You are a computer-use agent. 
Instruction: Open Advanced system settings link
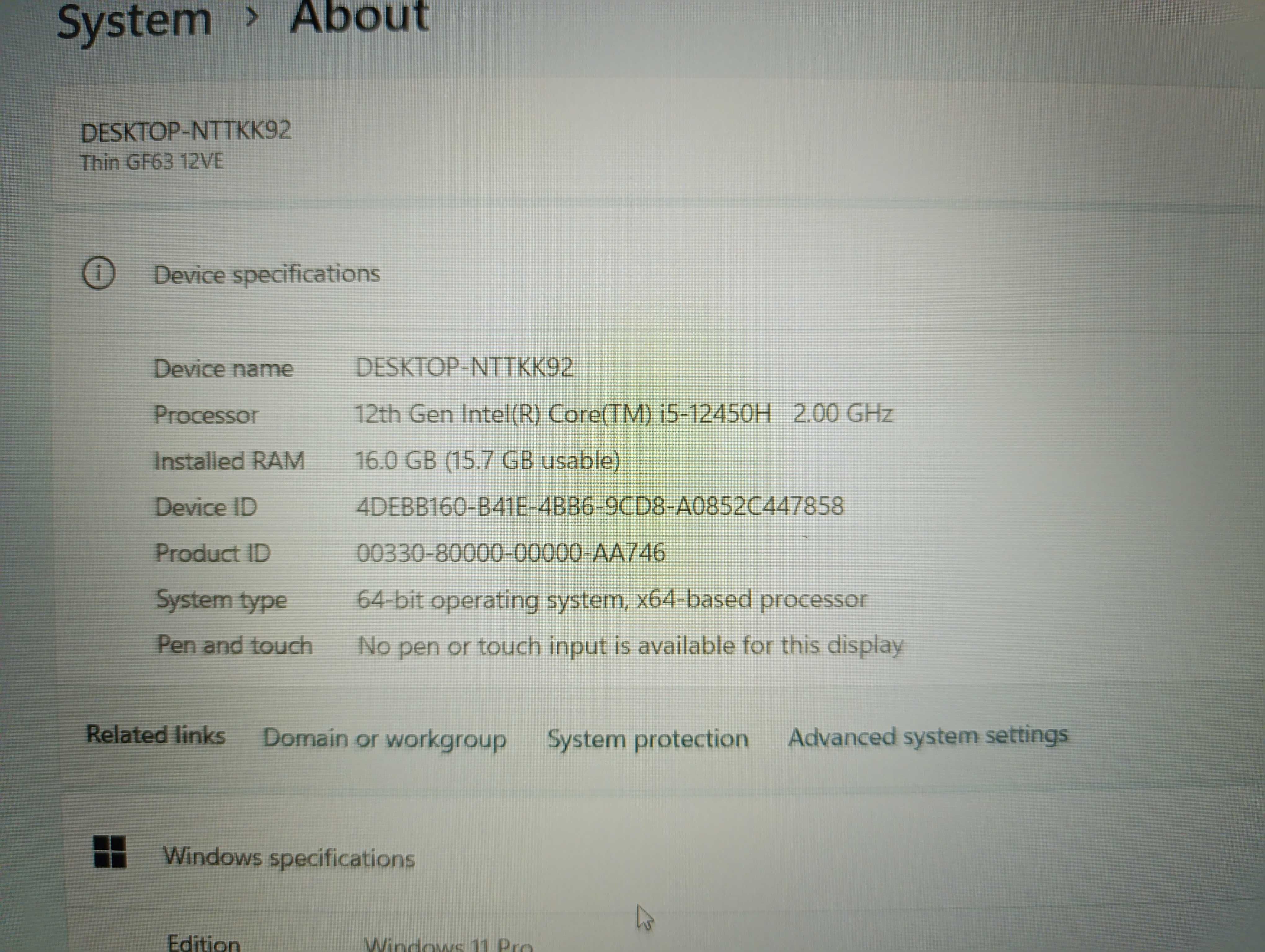tap(928, 736)
